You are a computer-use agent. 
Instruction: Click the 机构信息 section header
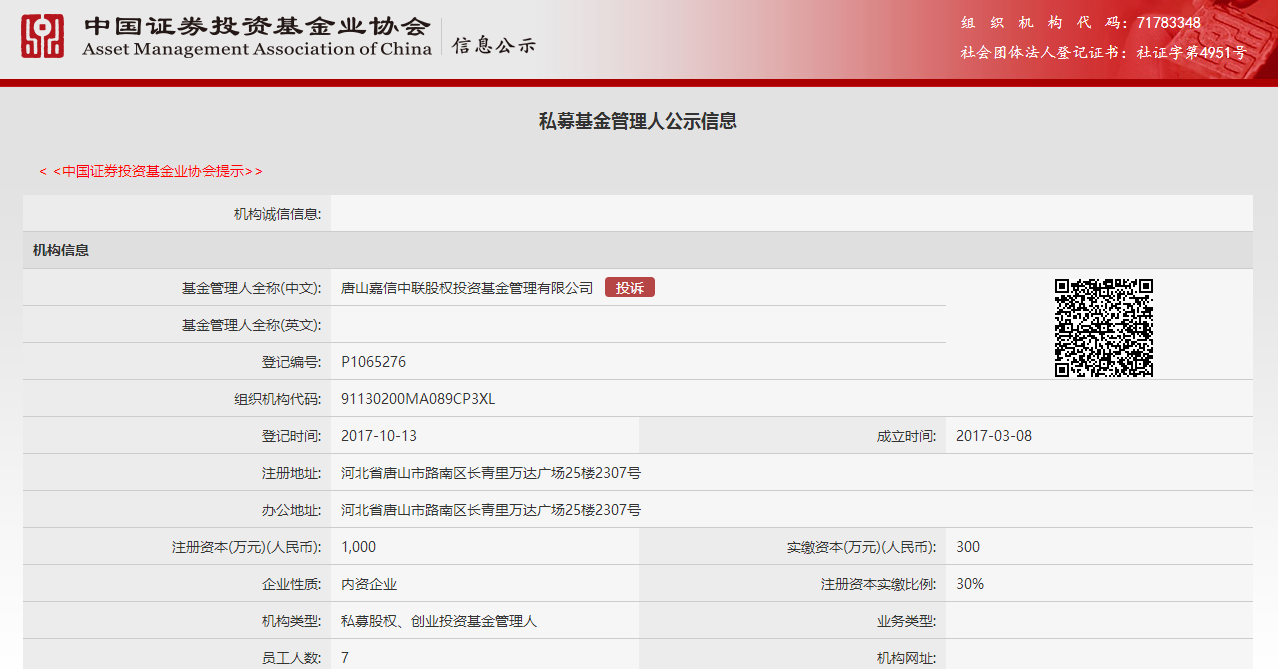click(x=61, y=250)
